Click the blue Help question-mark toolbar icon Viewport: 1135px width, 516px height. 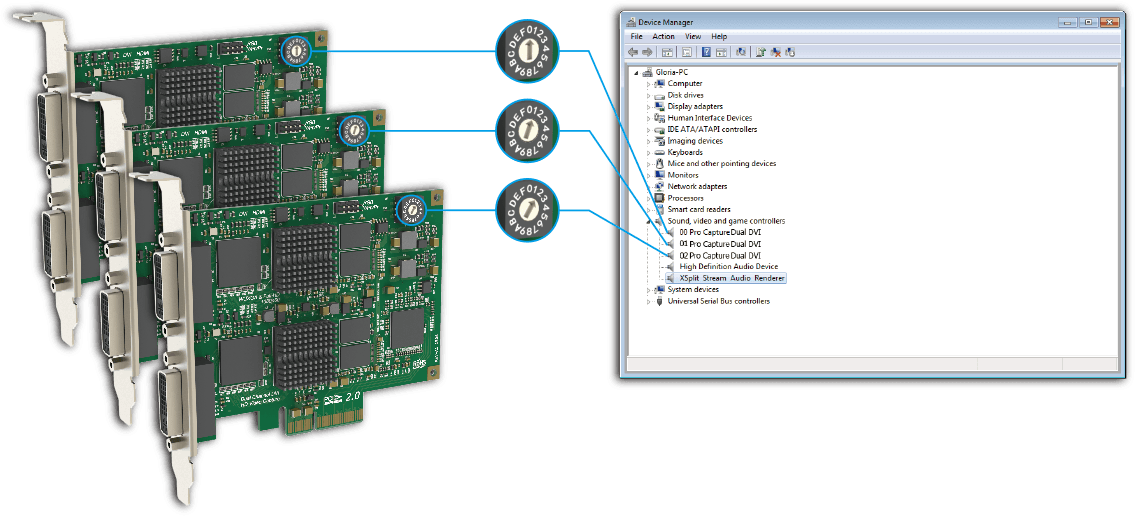706,52
